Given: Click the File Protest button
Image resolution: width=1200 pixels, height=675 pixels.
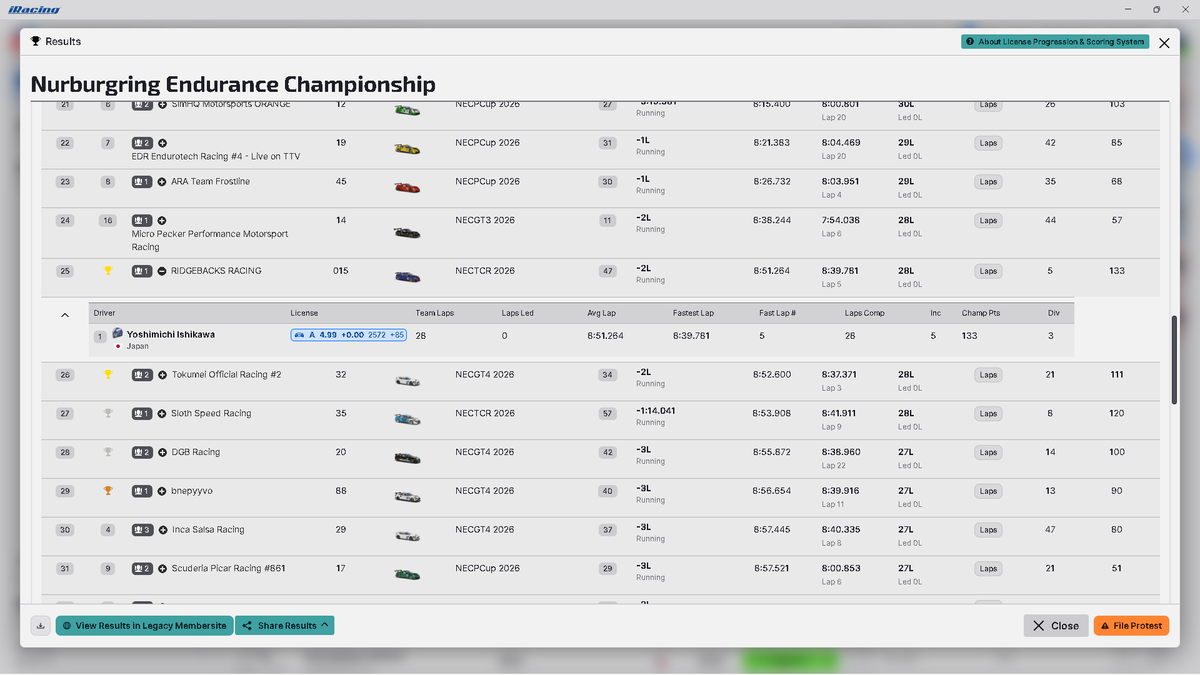Looking at the screenshot, I should point(1131,626).
